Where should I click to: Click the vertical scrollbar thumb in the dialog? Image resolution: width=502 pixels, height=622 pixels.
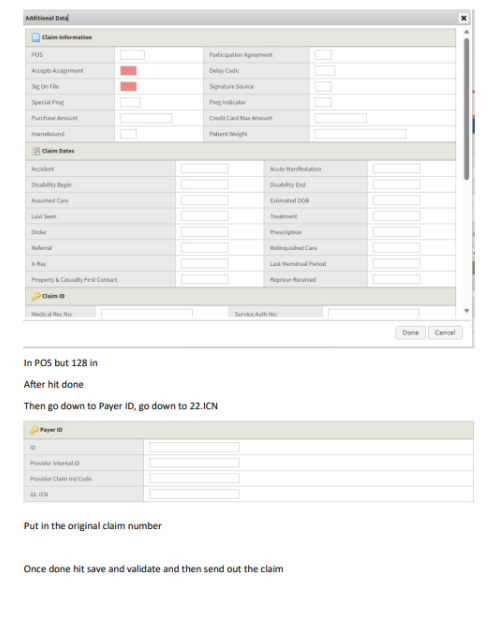click(x=467, y=109)
